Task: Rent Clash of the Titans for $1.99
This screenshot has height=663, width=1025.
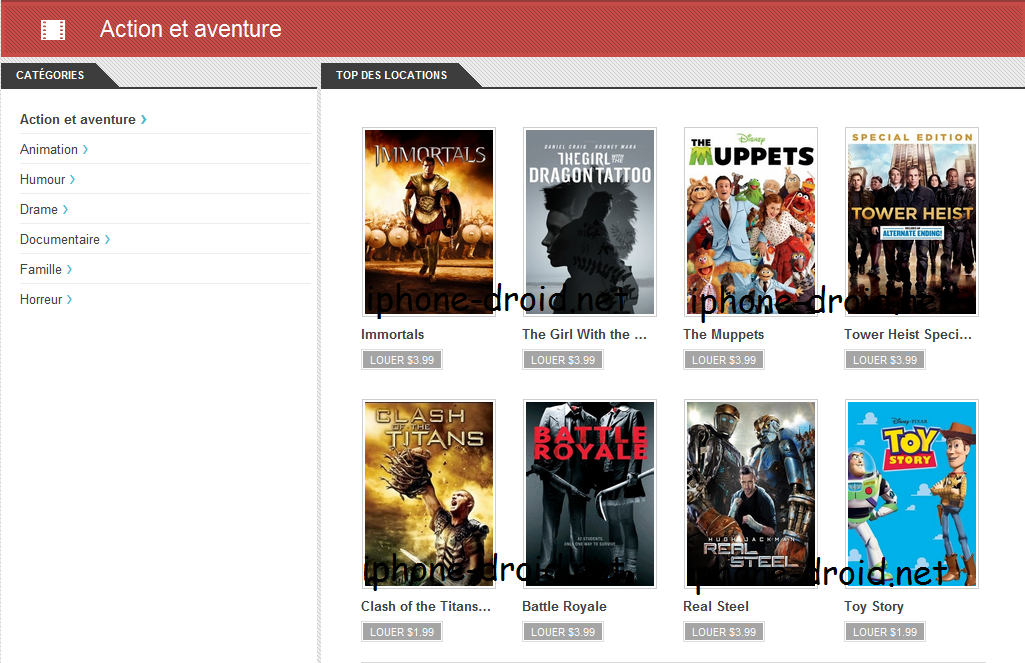Action: tap(402, 632)
